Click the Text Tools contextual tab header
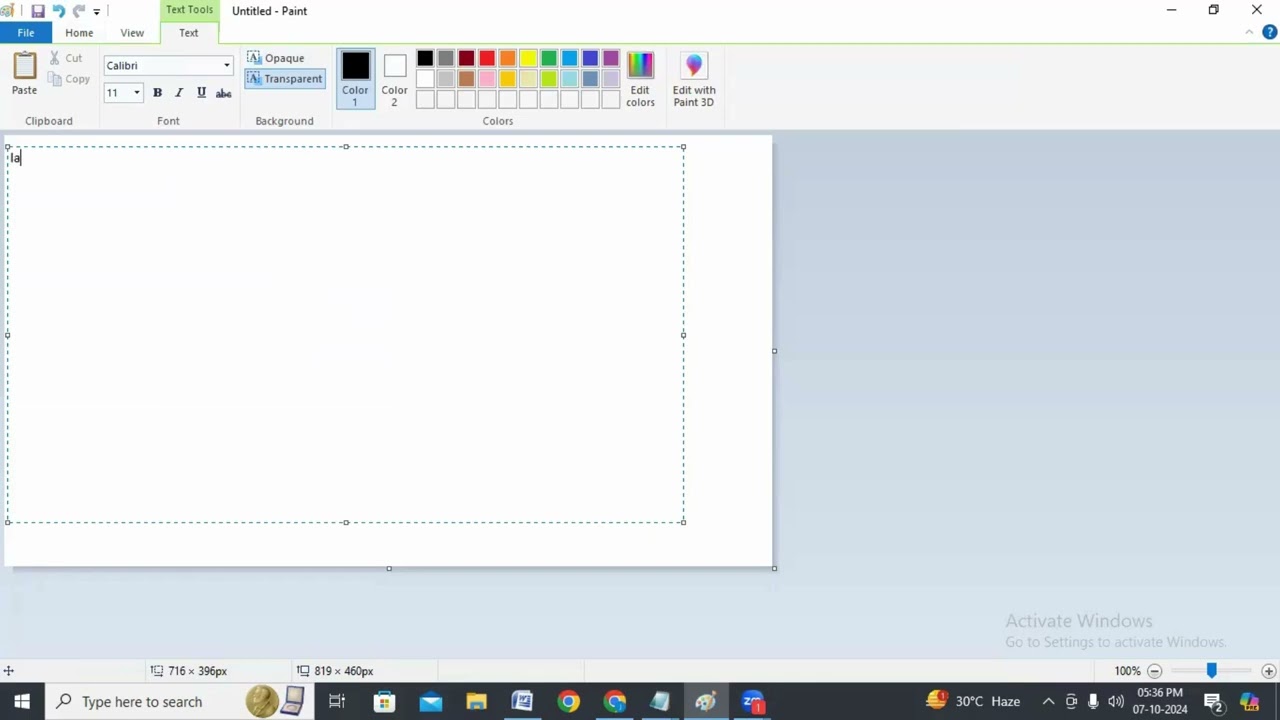Screen dimensions: 1280x720 coord(189,10)
